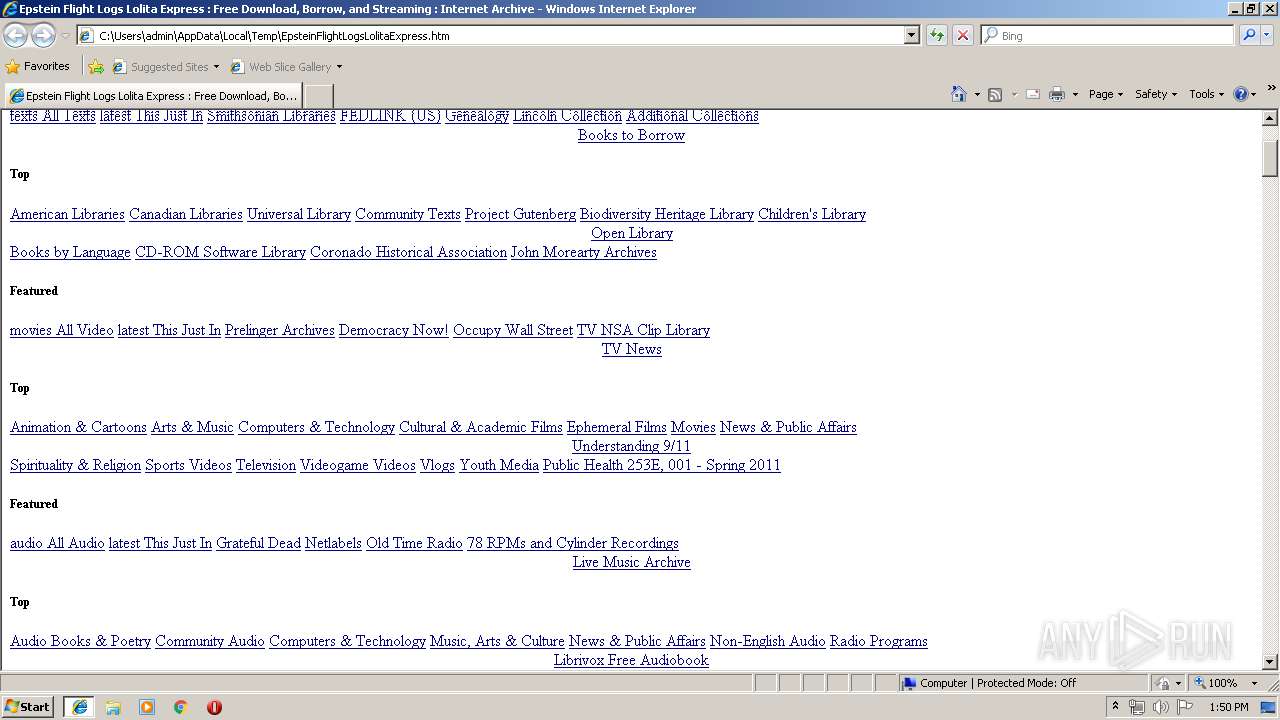Open the Tools menu

point(1206,94)
